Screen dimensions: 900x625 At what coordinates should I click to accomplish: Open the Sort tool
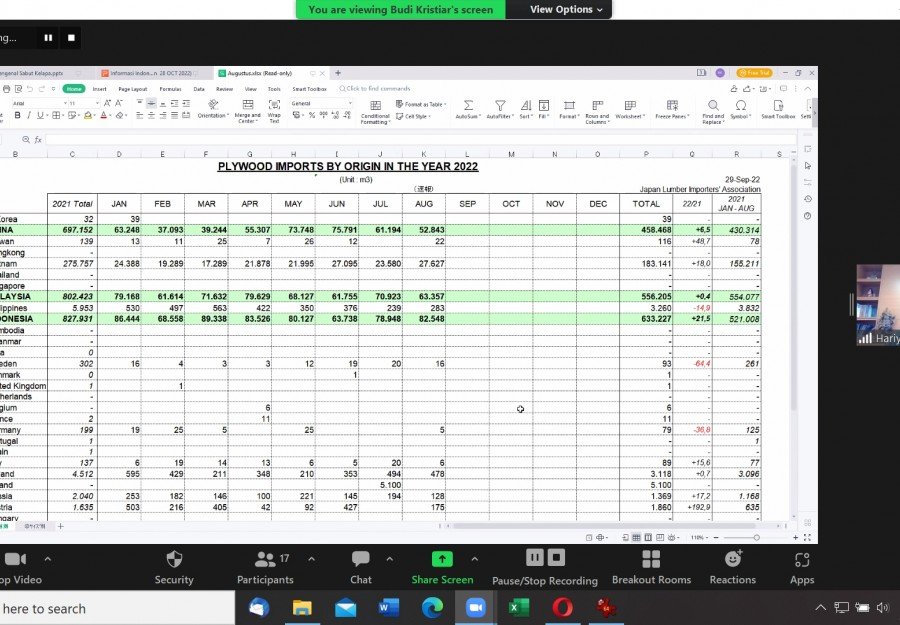(x=525, y=109)
